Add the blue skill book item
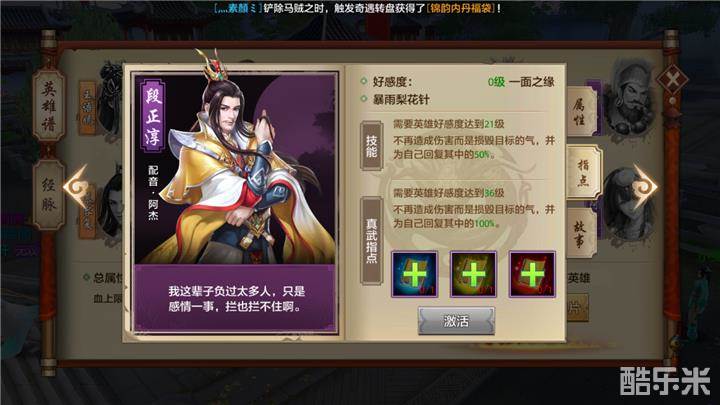 (x=414, y=274)
